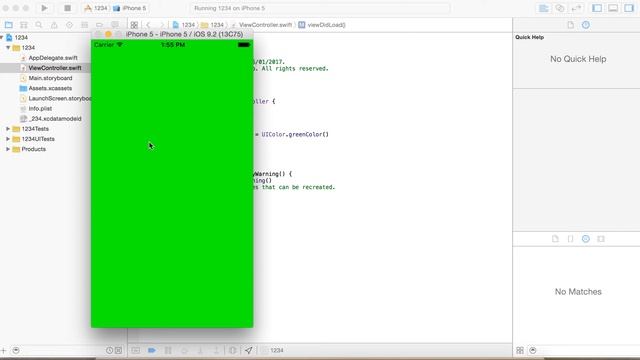
Task: Filter by source-controlled files
Action: pyautogui.click(x=118, y=350)
